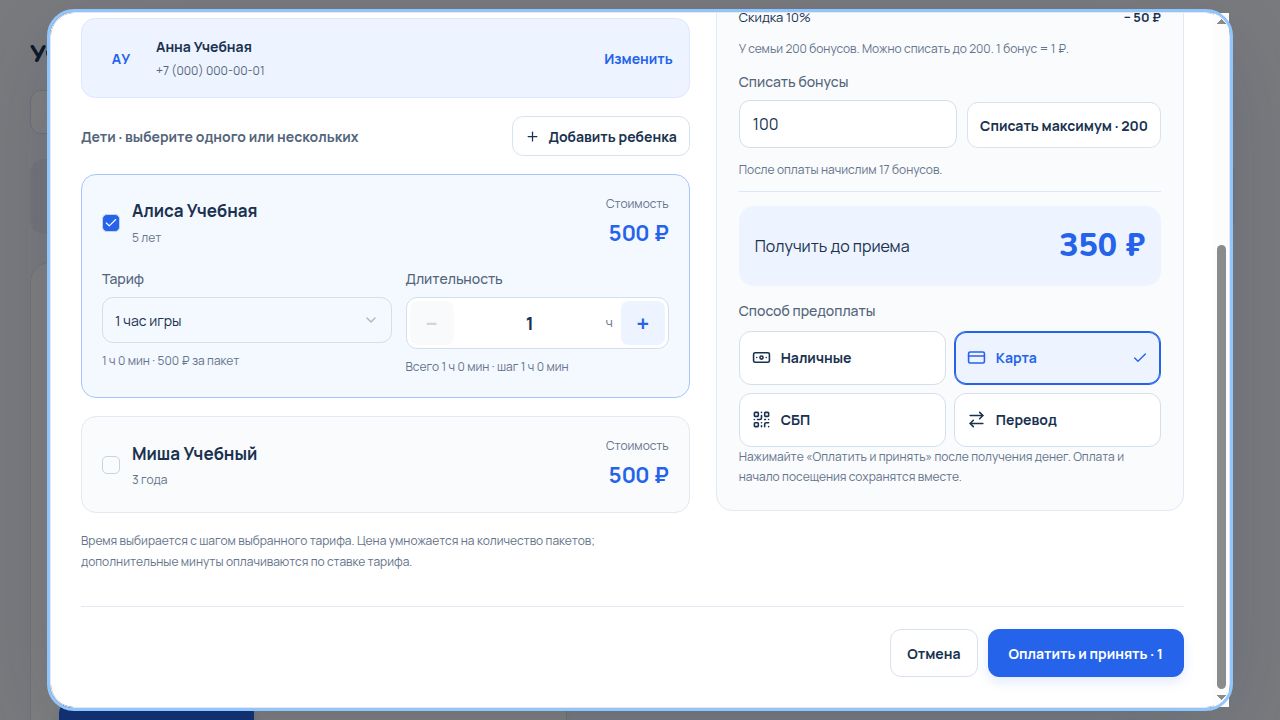Viewport: 1280px width, 720px height.
Task: Click Списать максимум · 200 button
Action: (x=1064, y=125)
